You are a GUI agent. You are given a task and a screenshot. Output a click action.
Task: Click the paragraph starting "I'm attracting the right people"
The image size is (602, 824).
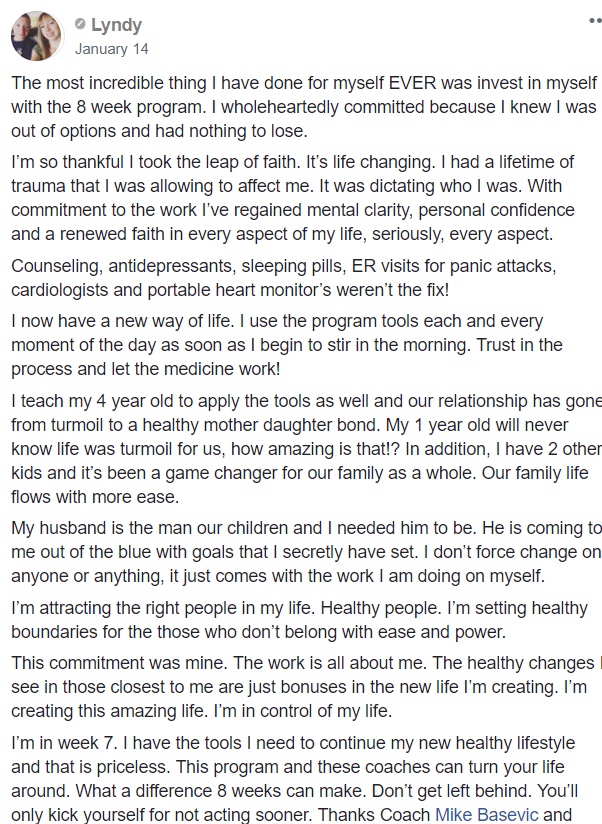pyautogui.click(x=299, y=620)
